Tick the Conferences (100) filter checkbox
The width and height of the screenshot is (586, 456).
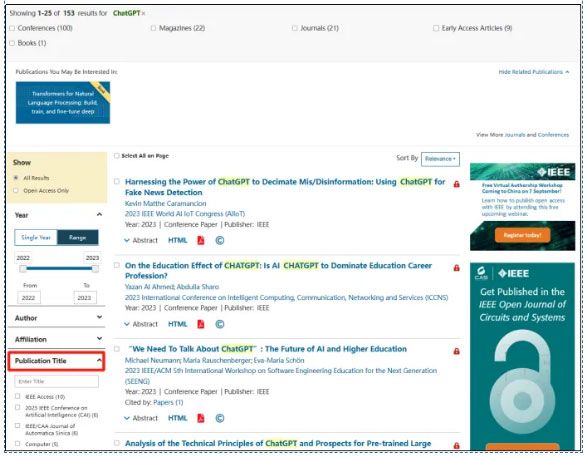pos(12,28)
